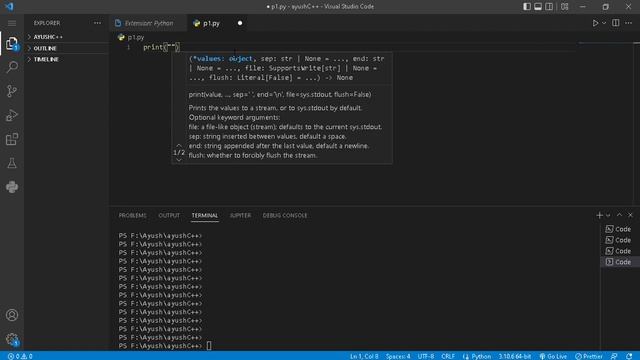Image resolution: width=640 pixels, height=360 pixels.
Task: Open the Extensions view
Action: click(x=12, y=139)
